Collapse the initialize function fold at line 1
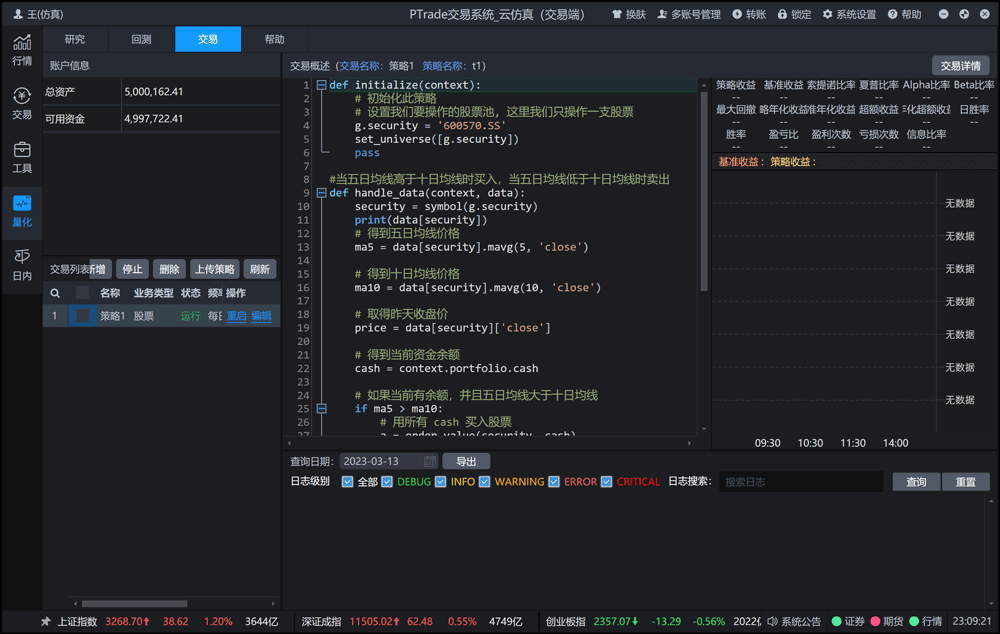1000x634 pixels. pyautogui.click(x=321, y=85)
